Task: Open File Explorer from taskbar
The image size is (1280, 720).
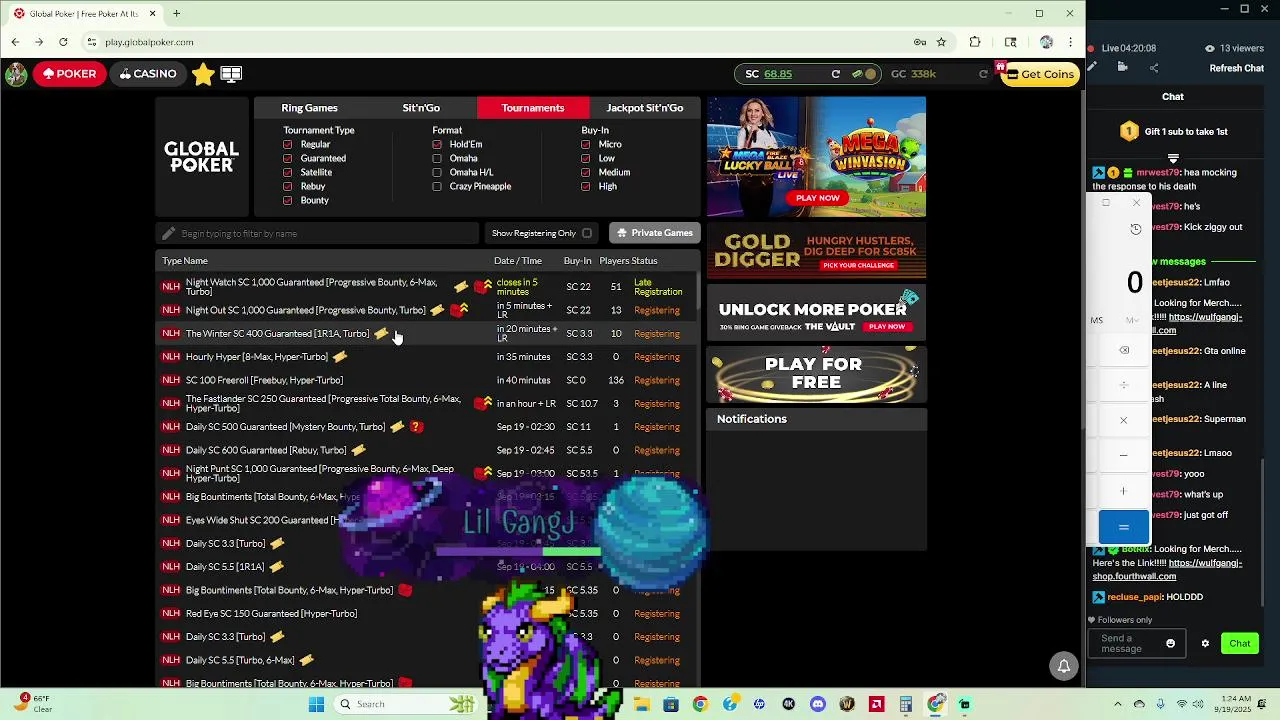Action: pyautogui.click(x=641, y=704)
